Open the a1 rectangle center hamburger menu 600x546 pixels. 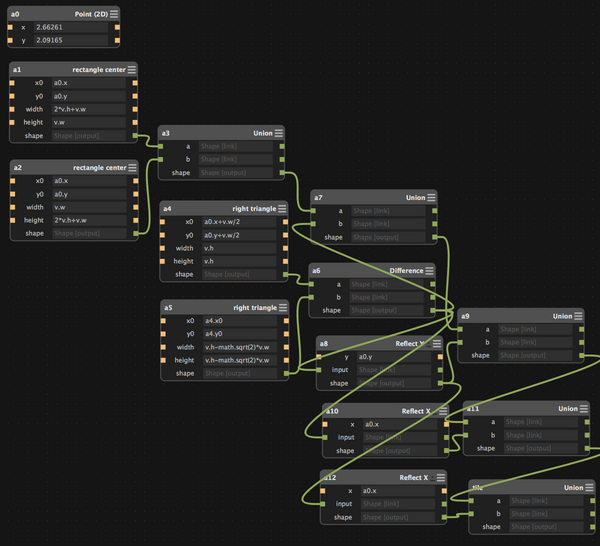click(132, 70)
